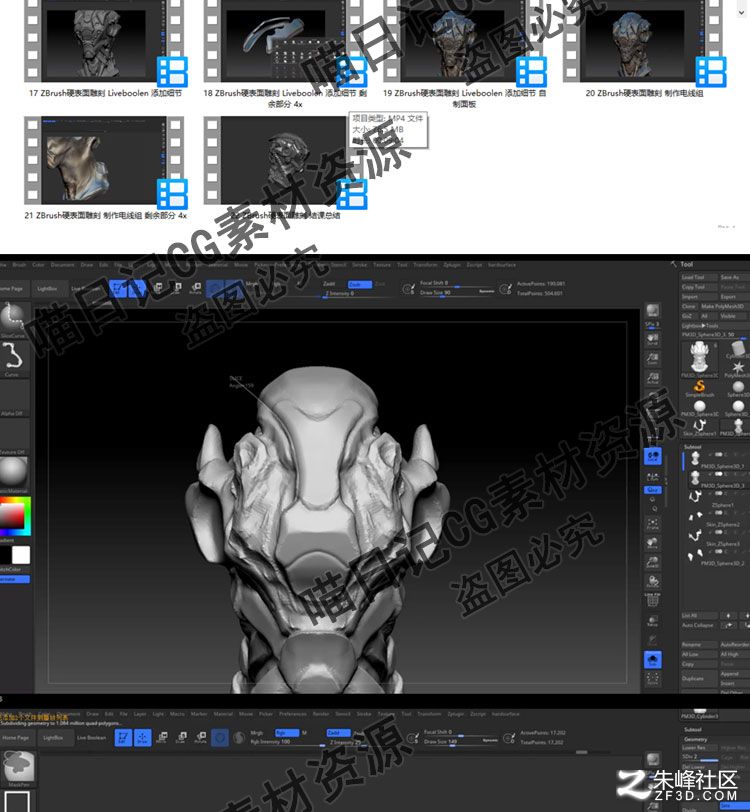Open Render menu in bottom ZBrush window

click(x=321, y=714)
